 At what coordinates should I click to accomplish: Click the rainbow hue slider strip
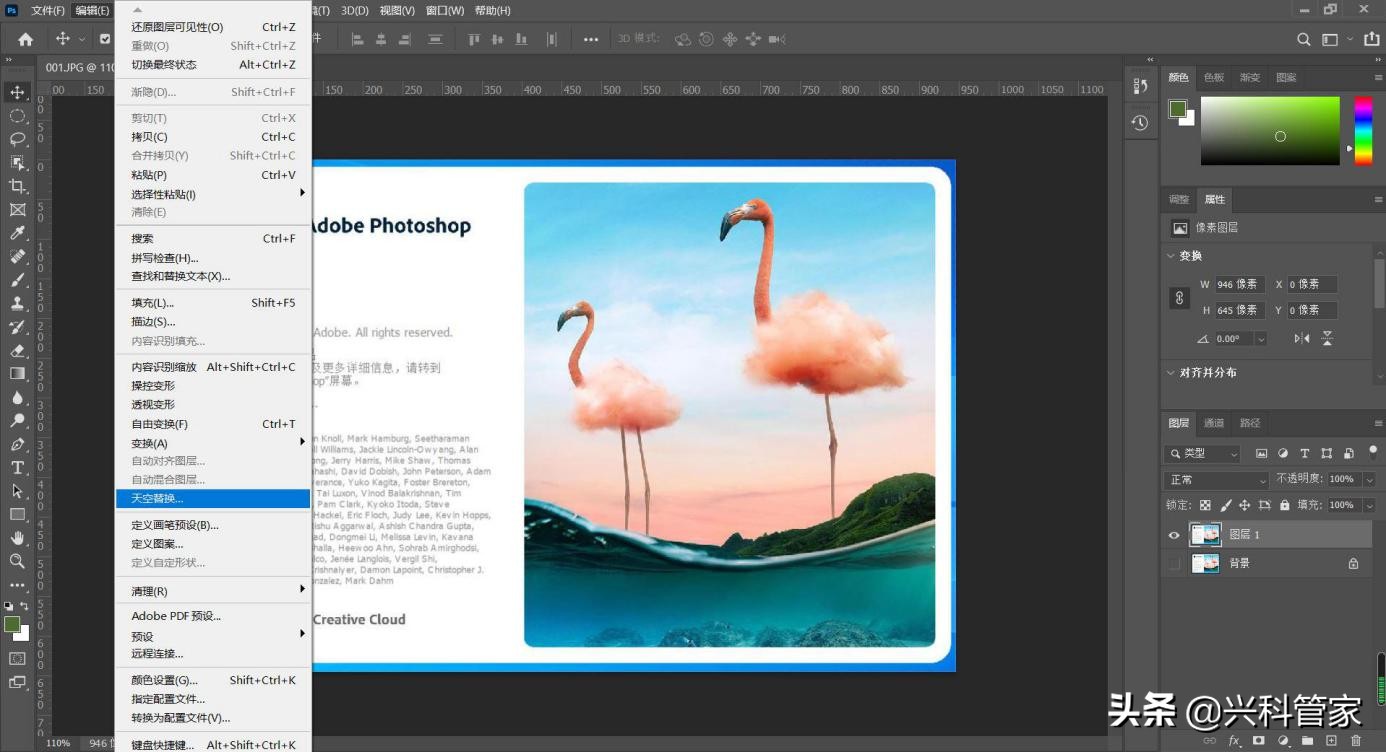(1363, 130)
